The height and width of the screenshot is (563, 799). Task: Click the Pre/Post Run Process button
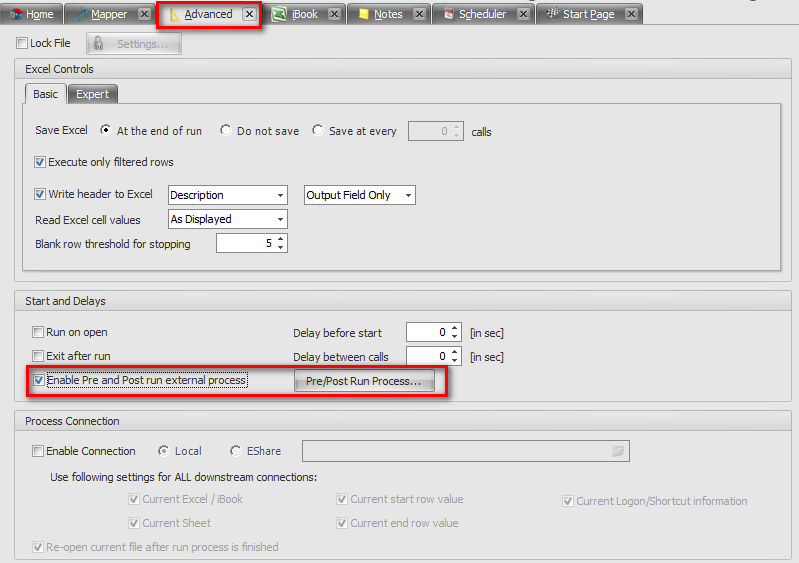click(x=363, y=381)
